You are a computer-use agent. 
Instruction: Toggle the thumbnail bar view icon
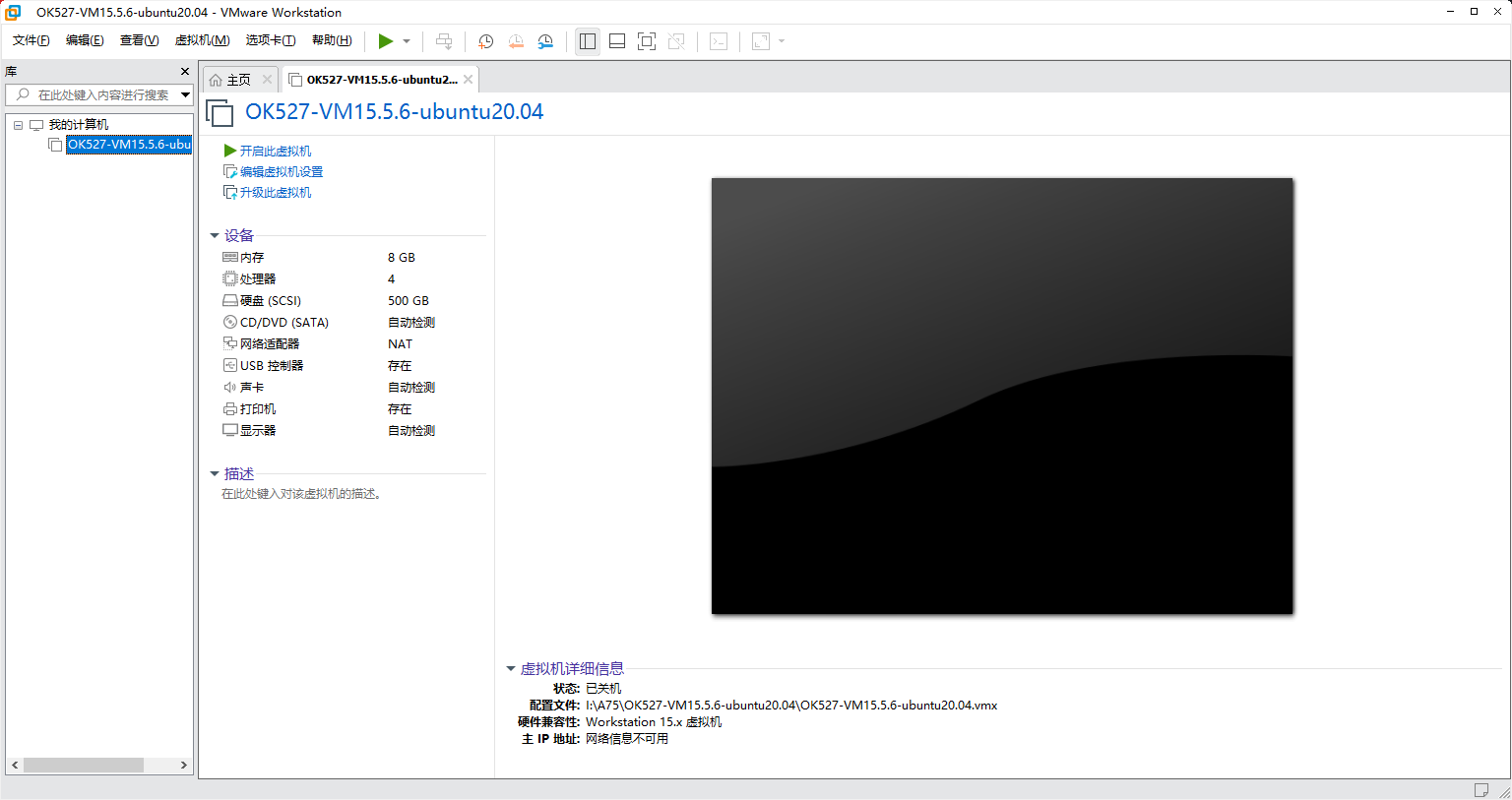tap(617, 41)
